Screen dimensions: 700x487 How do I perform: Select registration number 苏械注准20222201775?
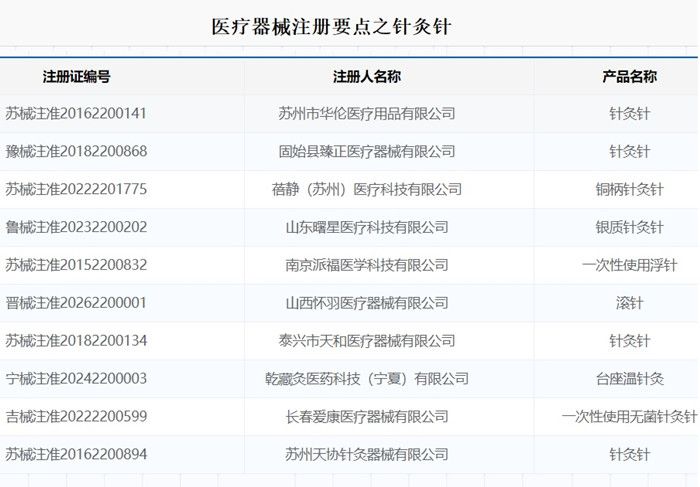click(76, 189)
